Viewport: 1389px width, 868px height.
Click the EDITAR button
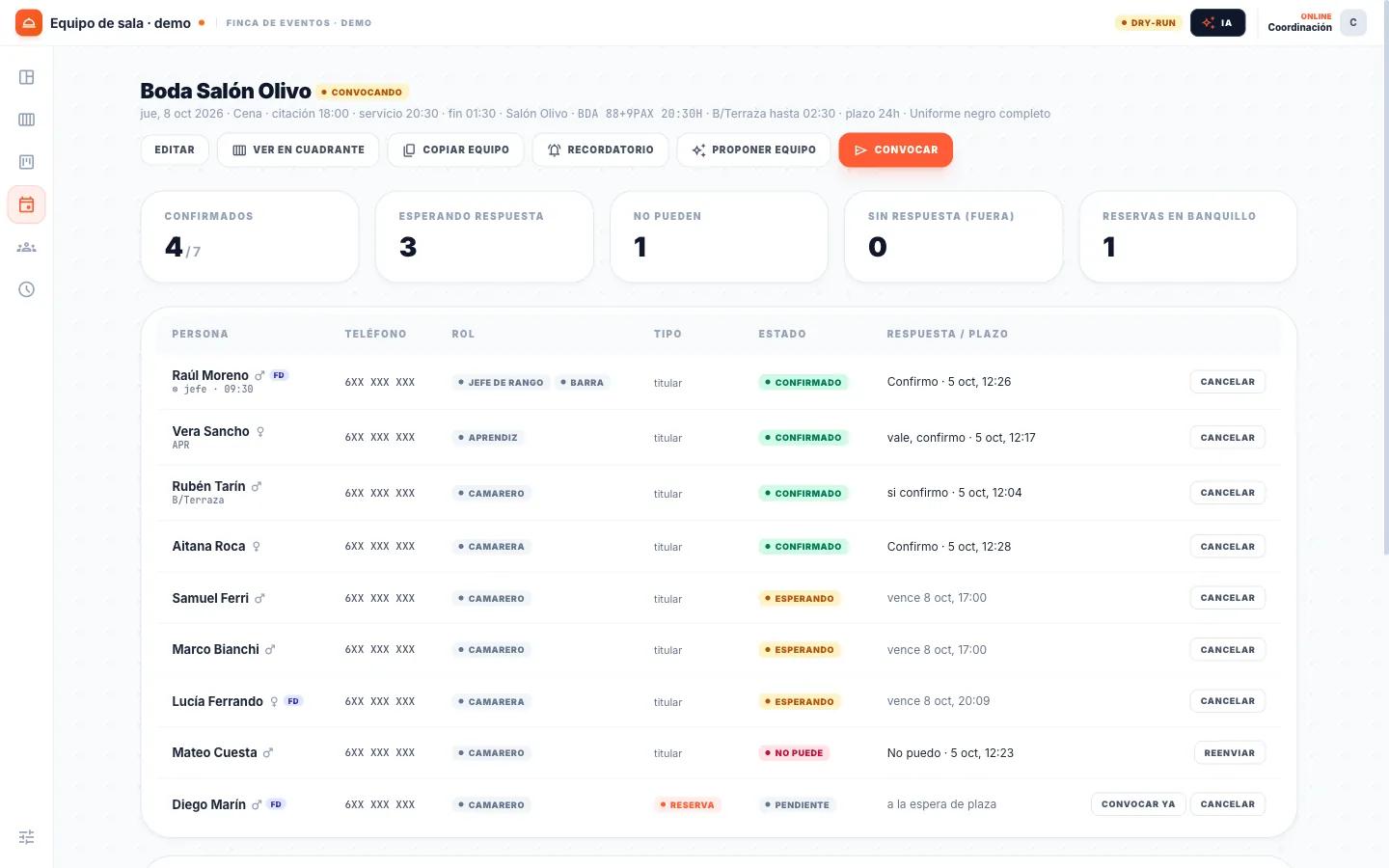coord(175,149)
